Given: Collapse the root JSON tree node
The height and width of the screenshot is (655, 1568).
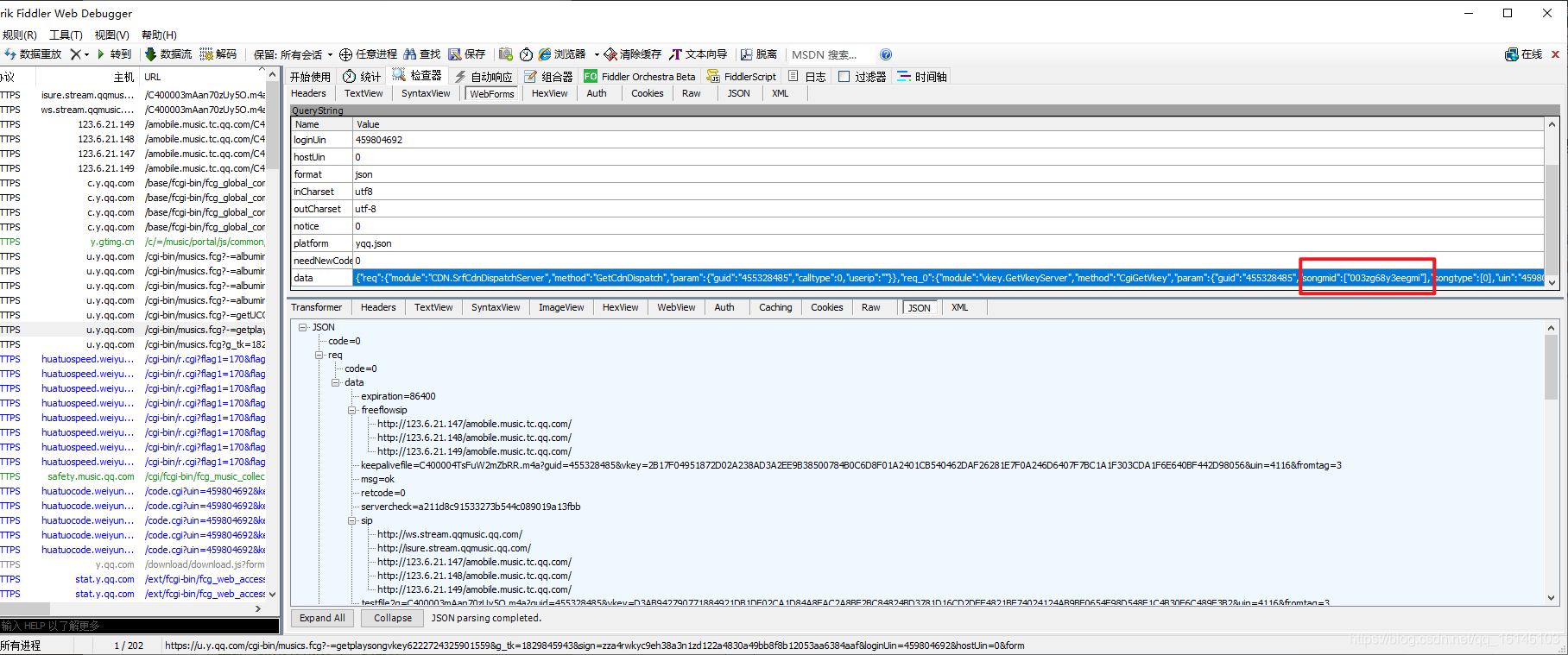Looking at the screenshot, I should 303,327.
